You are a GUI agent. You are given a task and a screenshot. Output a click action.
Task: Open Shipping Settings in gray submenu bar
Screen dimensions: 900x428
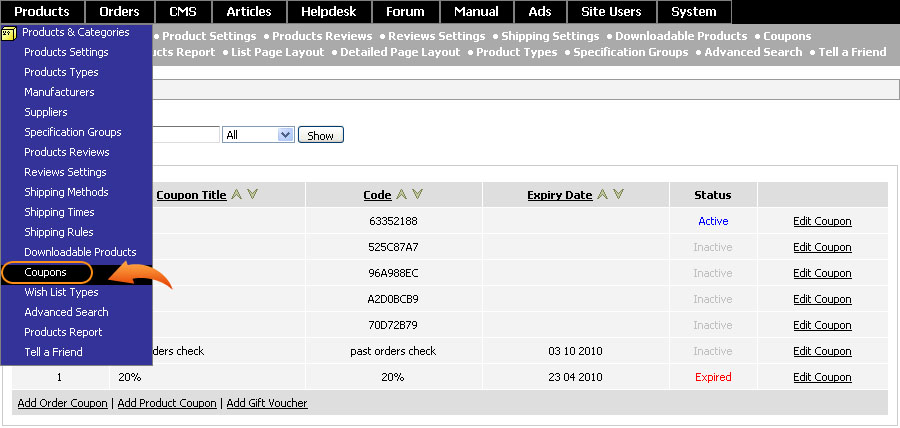(550, 36)
